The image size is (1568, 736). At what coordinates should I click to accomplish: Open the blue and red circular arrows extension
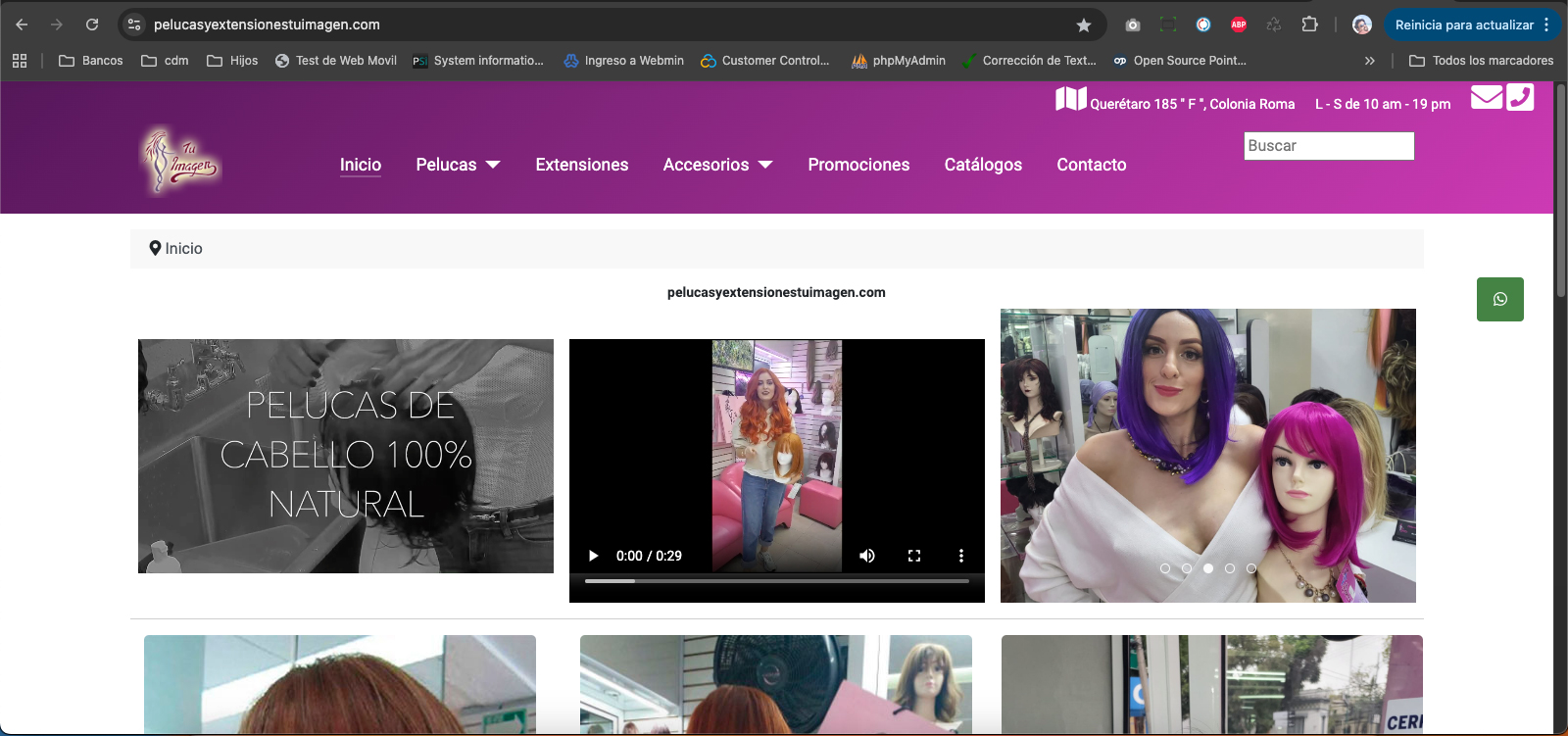[1203, 25]
